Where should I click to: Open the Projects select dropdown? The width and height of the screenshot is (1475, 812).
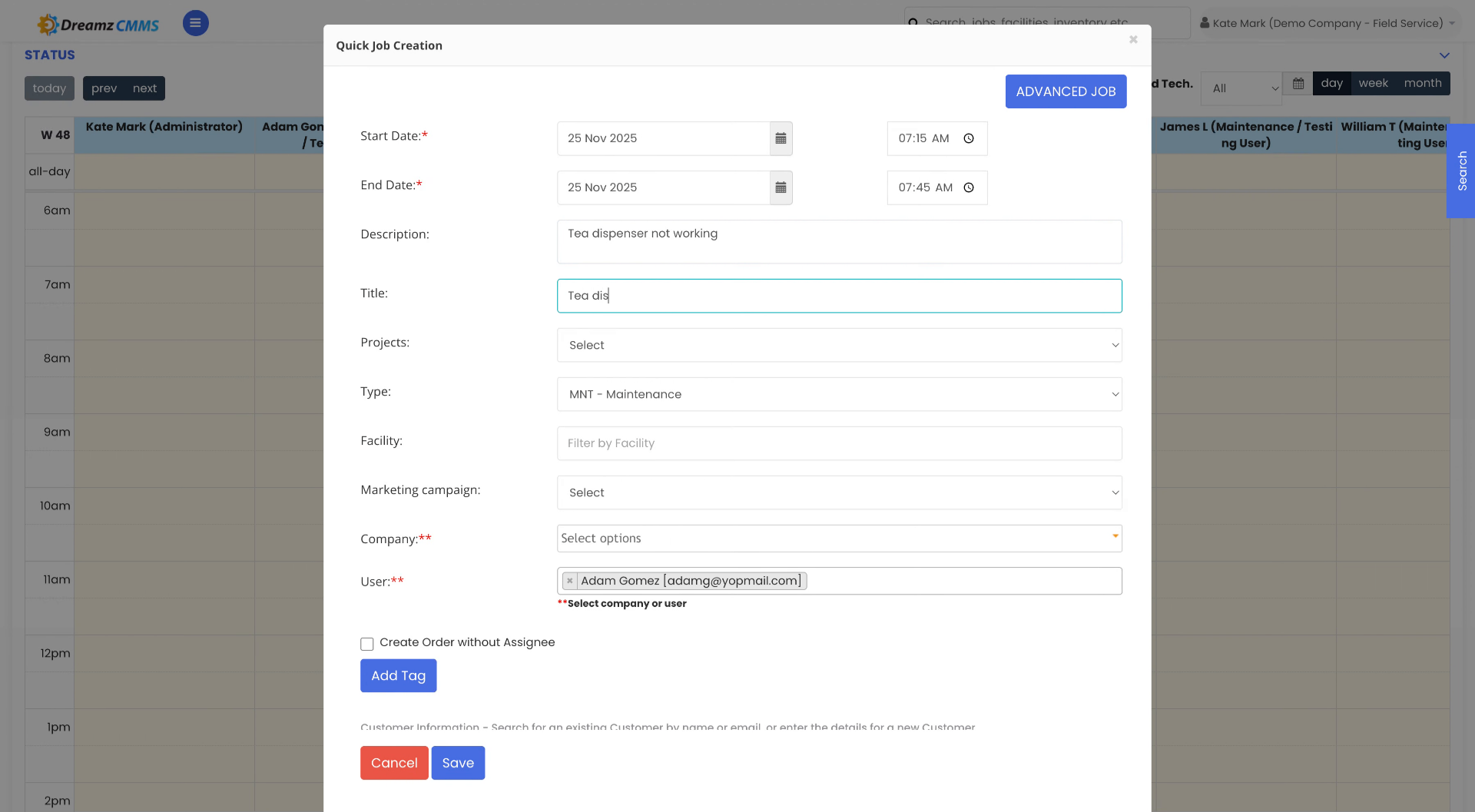coord(839,345)
